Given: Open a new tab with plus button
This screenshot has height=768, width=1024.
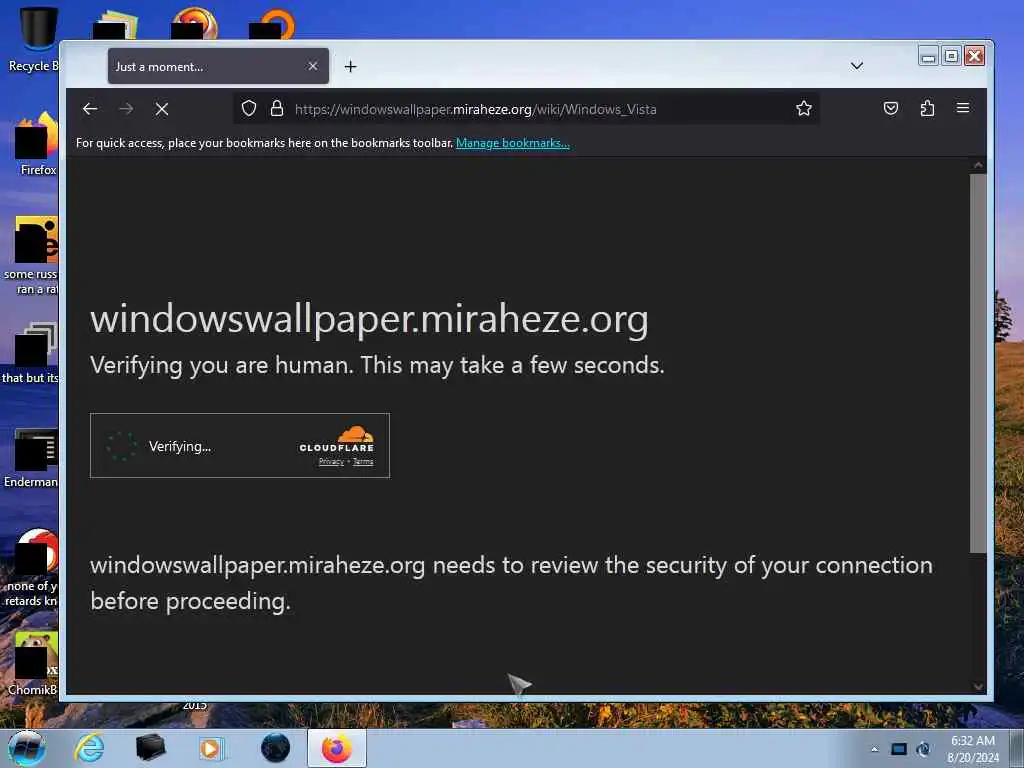Looking at the screenshot, I should (351, 67).
